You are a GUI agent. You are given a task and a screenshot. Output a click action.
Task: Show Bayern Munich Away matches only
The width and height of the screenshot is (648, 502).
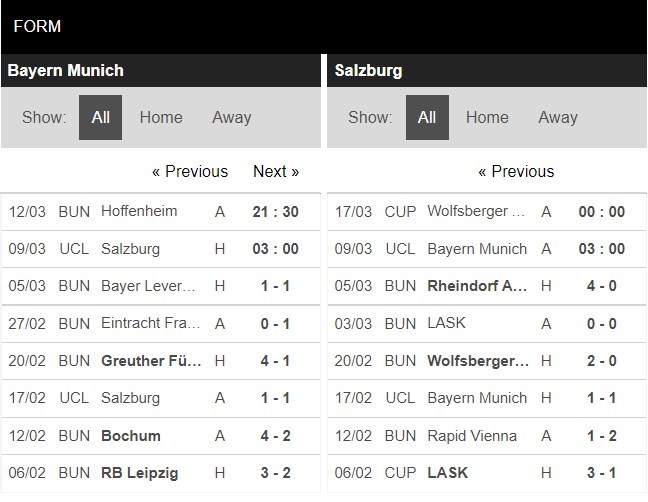pos(231,117)
